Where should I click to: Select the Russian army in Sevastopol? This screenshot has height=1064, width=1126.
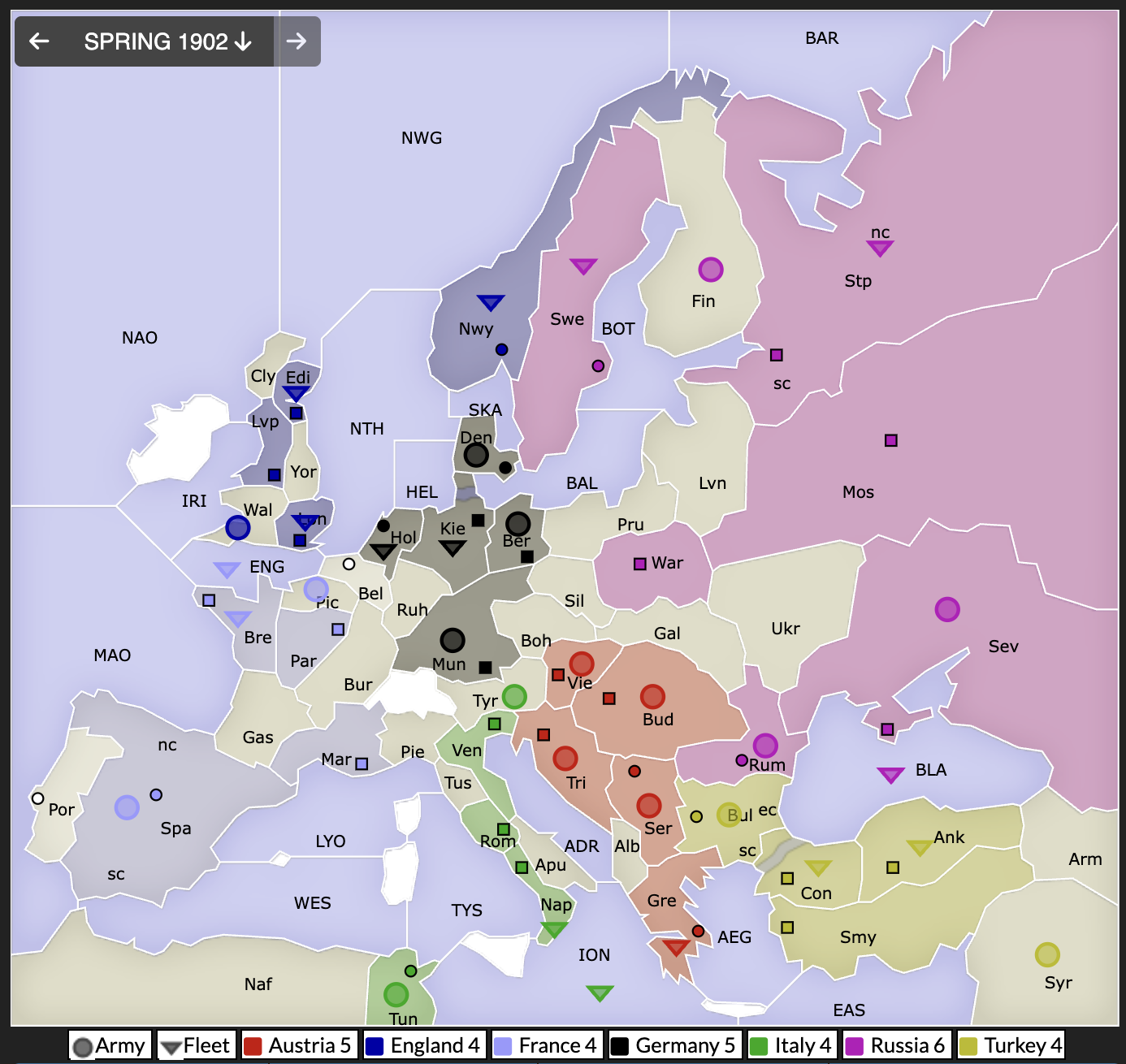pyautogui.click(x=947, y=609)
